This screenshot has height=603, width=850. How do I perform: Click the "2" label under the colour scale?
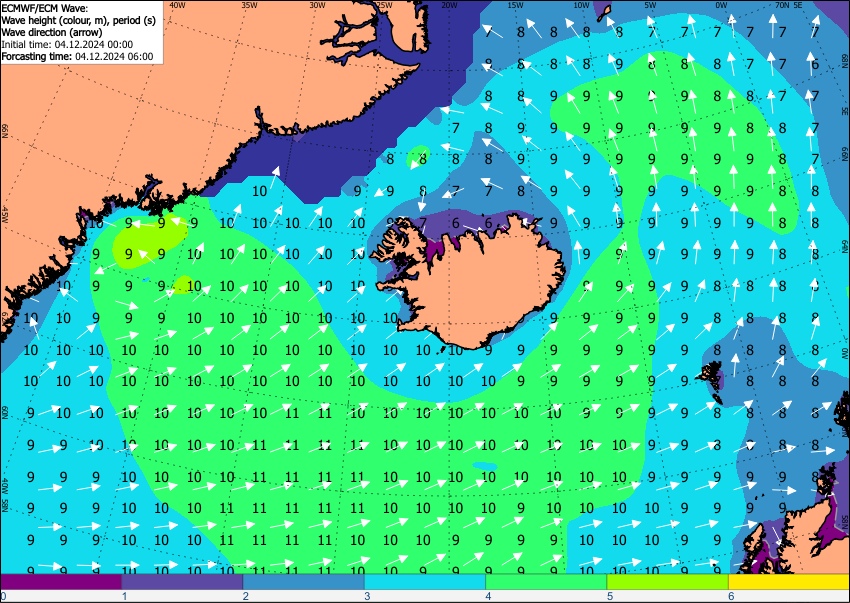pyautogui.click(x=246, y=596)
